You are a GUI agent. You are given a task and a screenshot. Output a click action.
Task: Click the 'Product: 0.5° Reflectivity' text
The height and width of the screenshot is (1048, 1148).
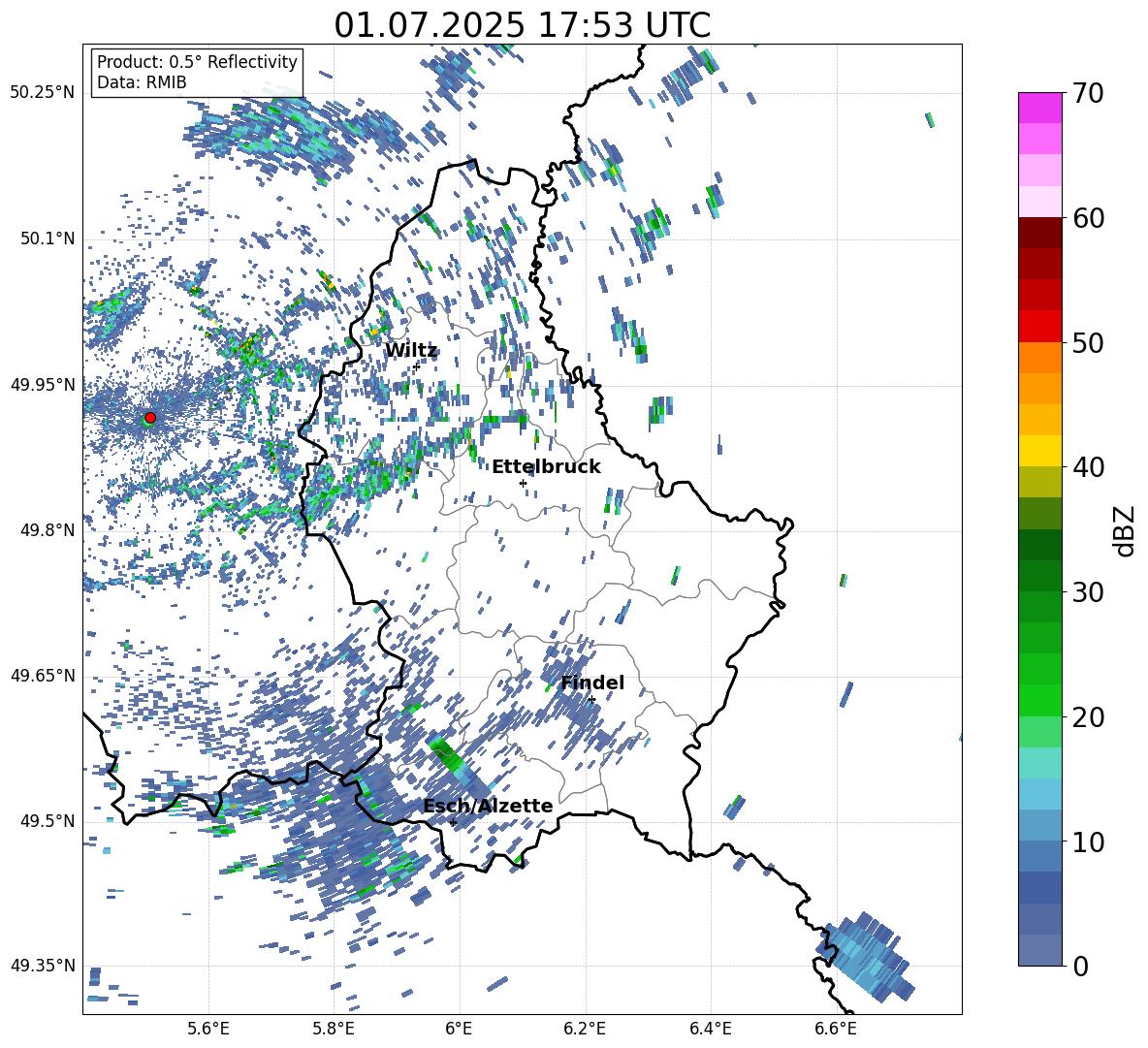(x=197, y=62)
